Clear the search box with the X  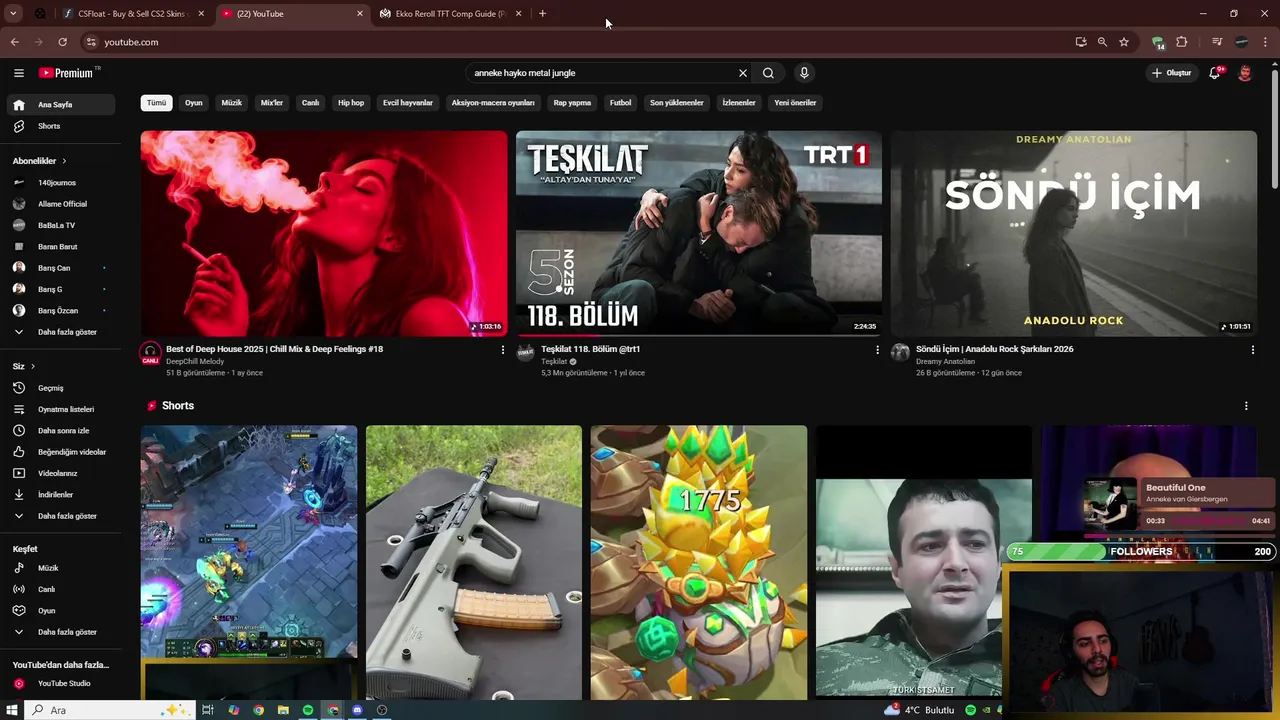(x=743, y=73)
